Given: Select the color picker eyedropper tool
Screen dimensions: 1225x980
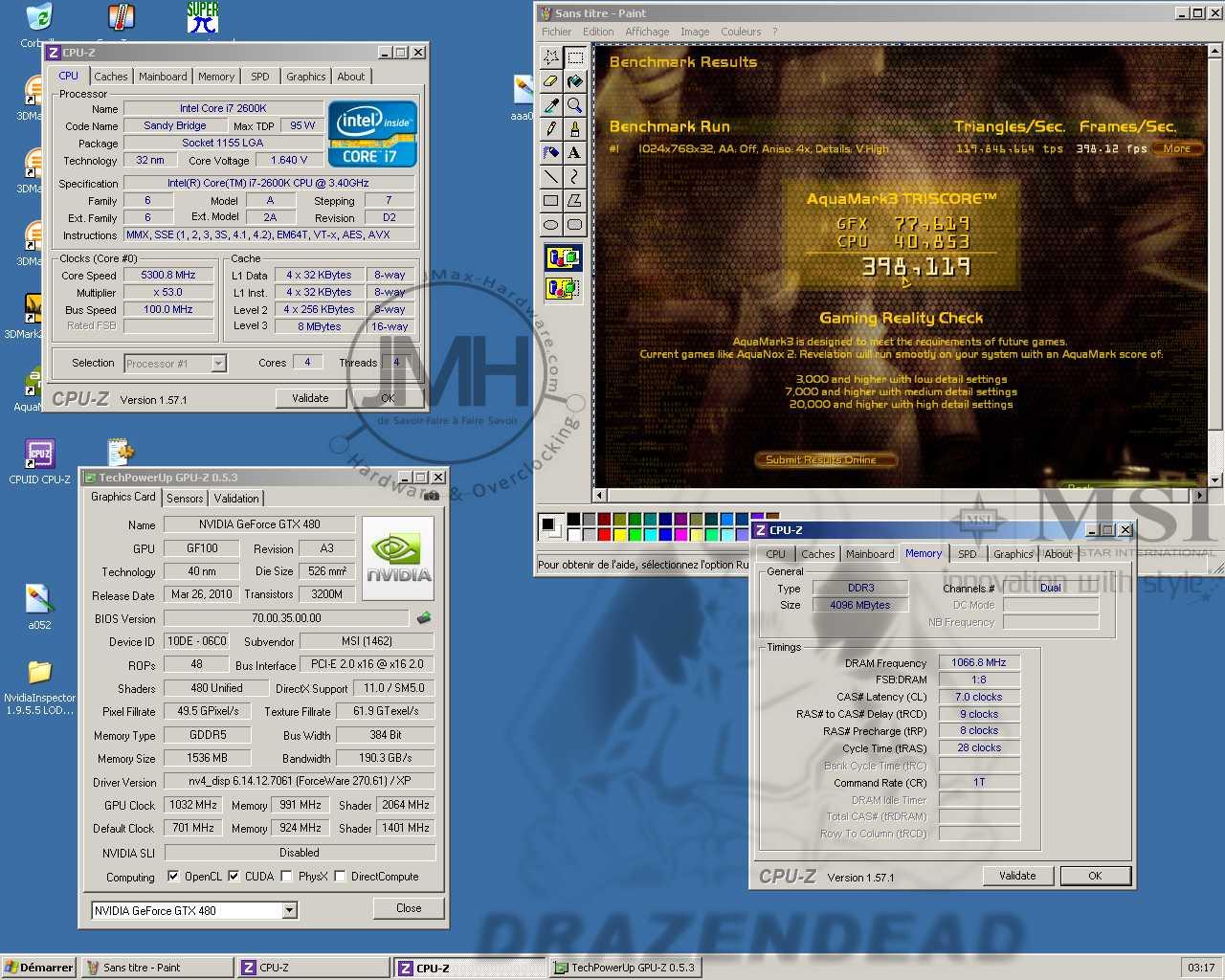Looking at the screenshot, I should (551, 105).
